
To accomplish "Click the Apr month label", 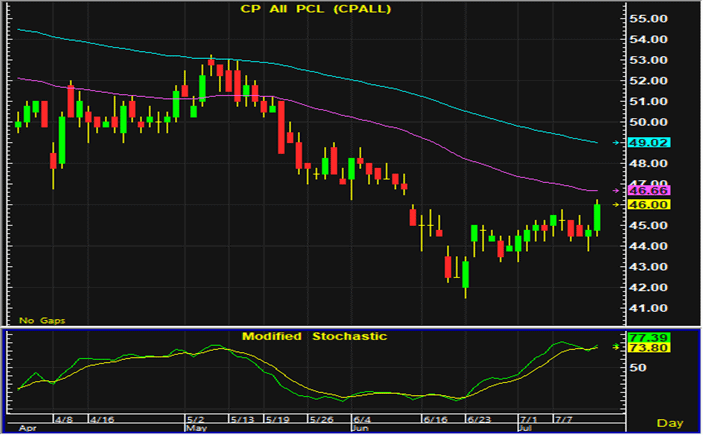I will point(27,428).
